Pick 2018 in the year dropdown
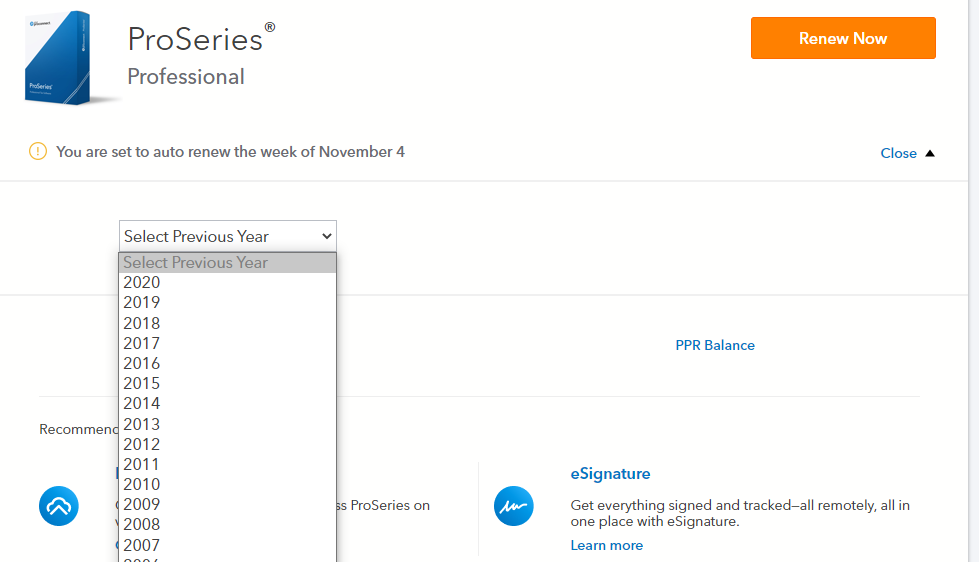The width and height of the screenshot is (979, 562). pos(142,323)
